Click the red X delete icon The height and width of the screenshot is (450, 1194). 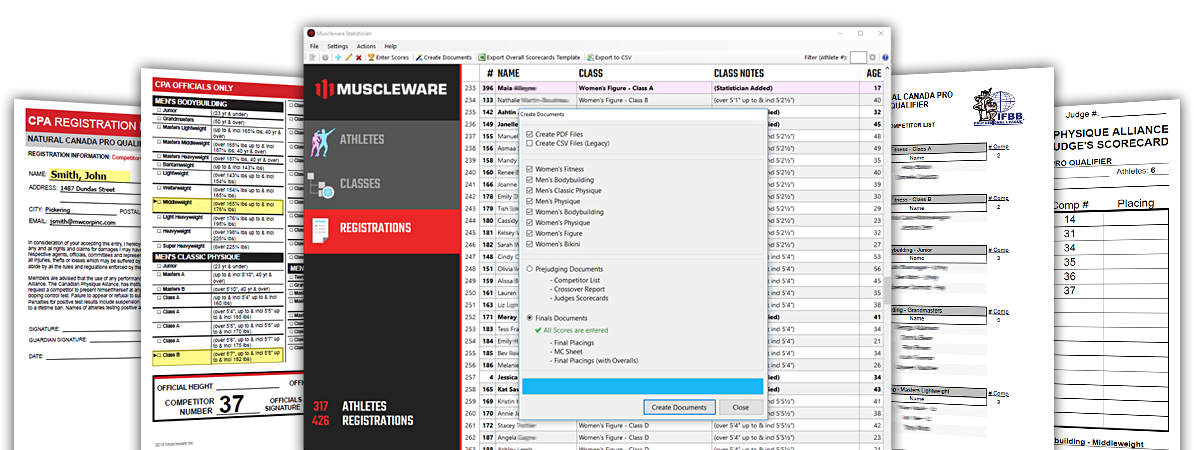tap(358, 58)
